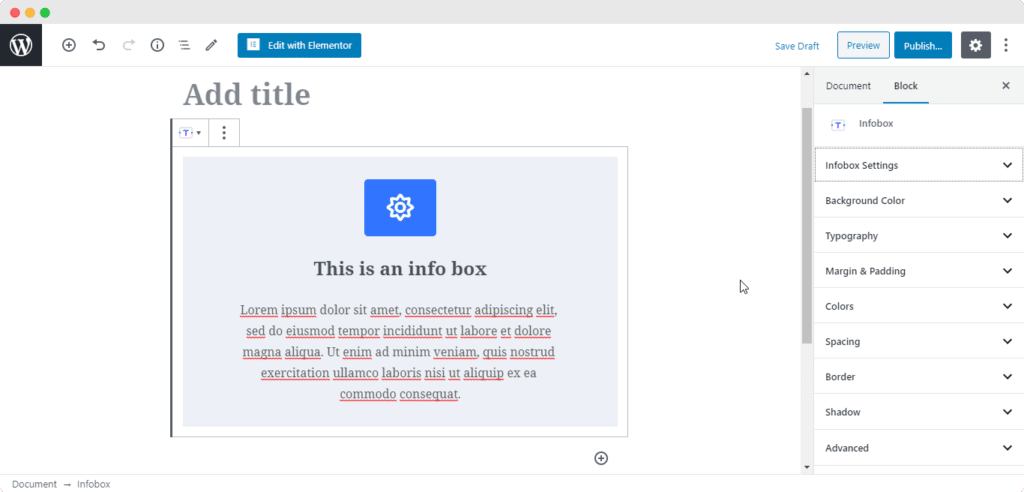Click the Save Draft link

(796, 46)
